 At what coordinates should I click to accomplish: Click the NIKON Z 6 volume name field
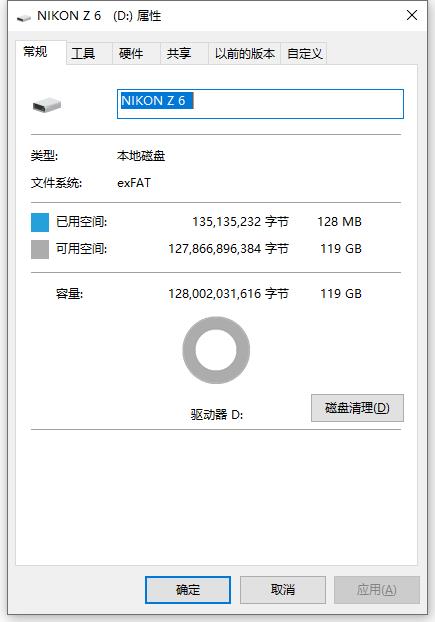coord(260,104)
